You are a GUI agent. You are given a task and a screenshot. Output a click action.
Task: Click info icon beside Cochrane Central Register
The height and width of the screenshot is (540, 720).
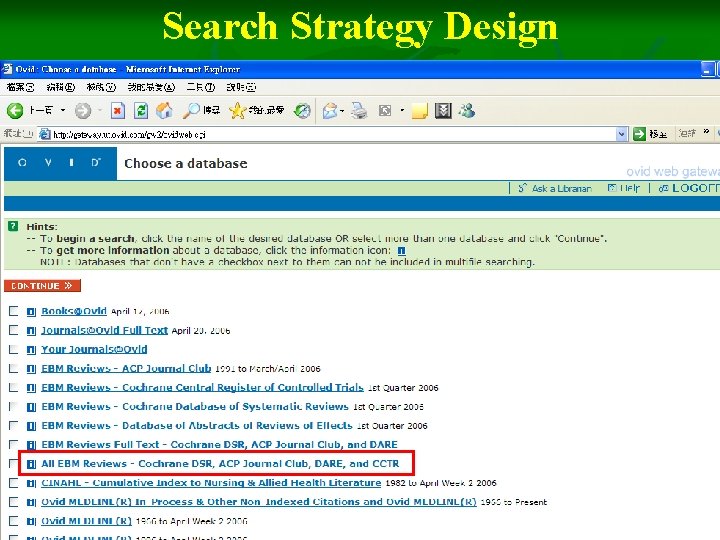coord(31,388)
